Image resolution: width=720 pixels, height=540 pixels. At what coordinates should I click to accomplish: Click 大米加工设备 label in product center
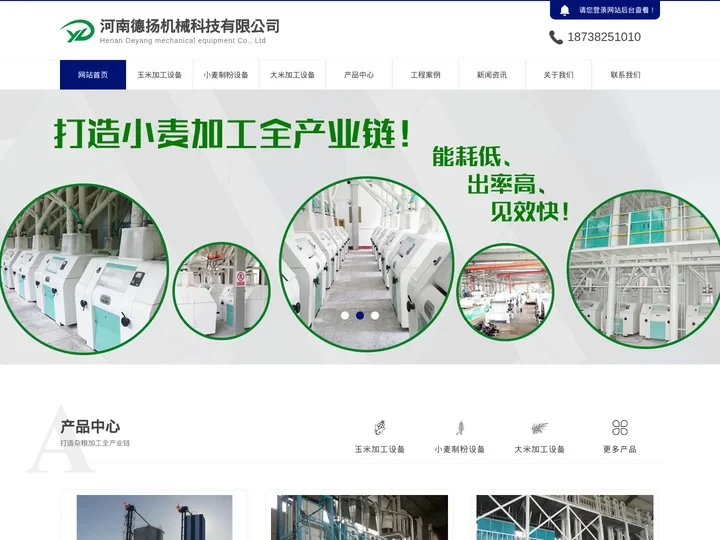pyautogui.click(x=540, y=449)
